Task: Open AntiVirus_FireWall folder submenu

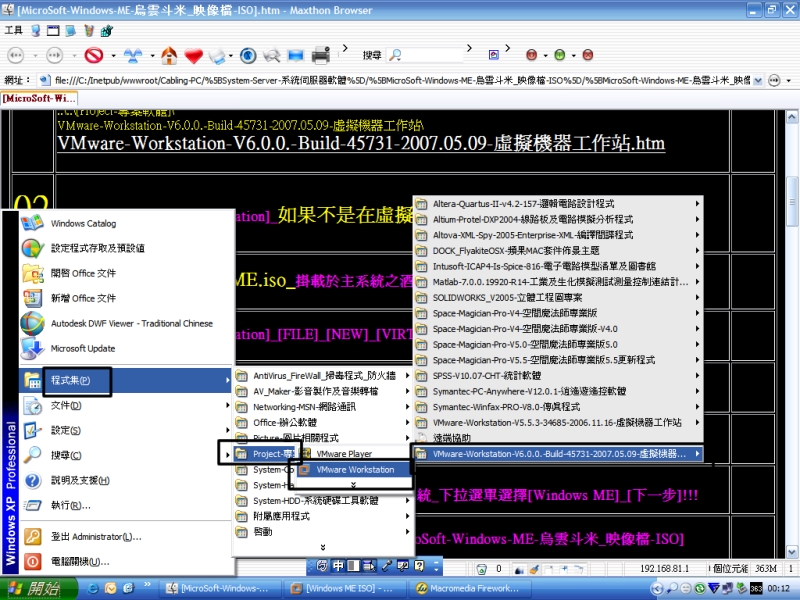Action: pos(323,376)
